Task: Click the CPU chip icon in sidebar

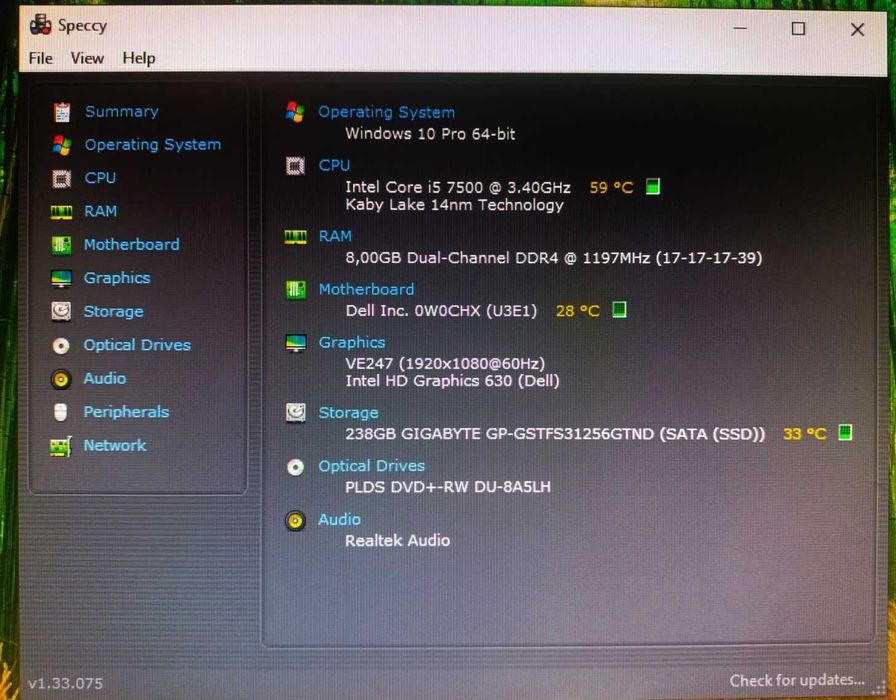Action: pyautogui.click(x=62, y=178)
